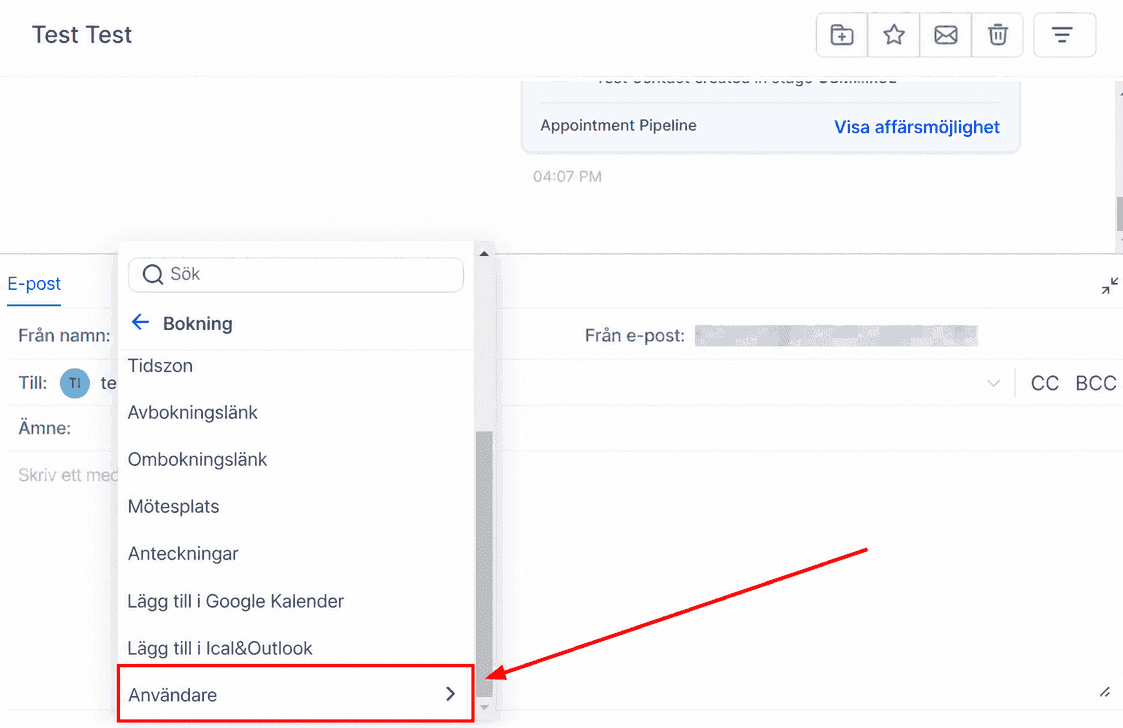Screen dimensions: 1123x728
Task: Click the TI contact avatar
Action: coord(74,383)
